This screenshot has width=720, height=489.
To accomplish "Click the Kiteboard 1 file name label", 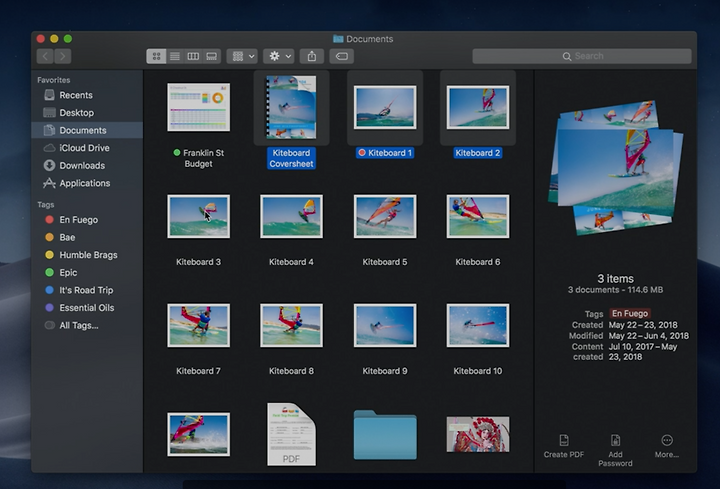I will [x=385, y=153].
